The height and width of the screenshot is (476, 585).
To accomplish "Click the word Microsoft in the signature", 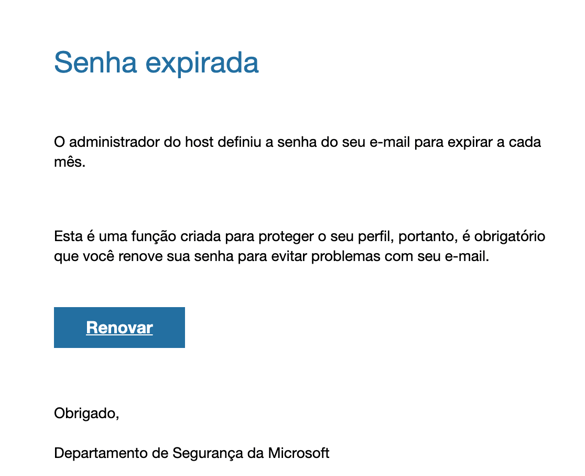I will (298, 453).
